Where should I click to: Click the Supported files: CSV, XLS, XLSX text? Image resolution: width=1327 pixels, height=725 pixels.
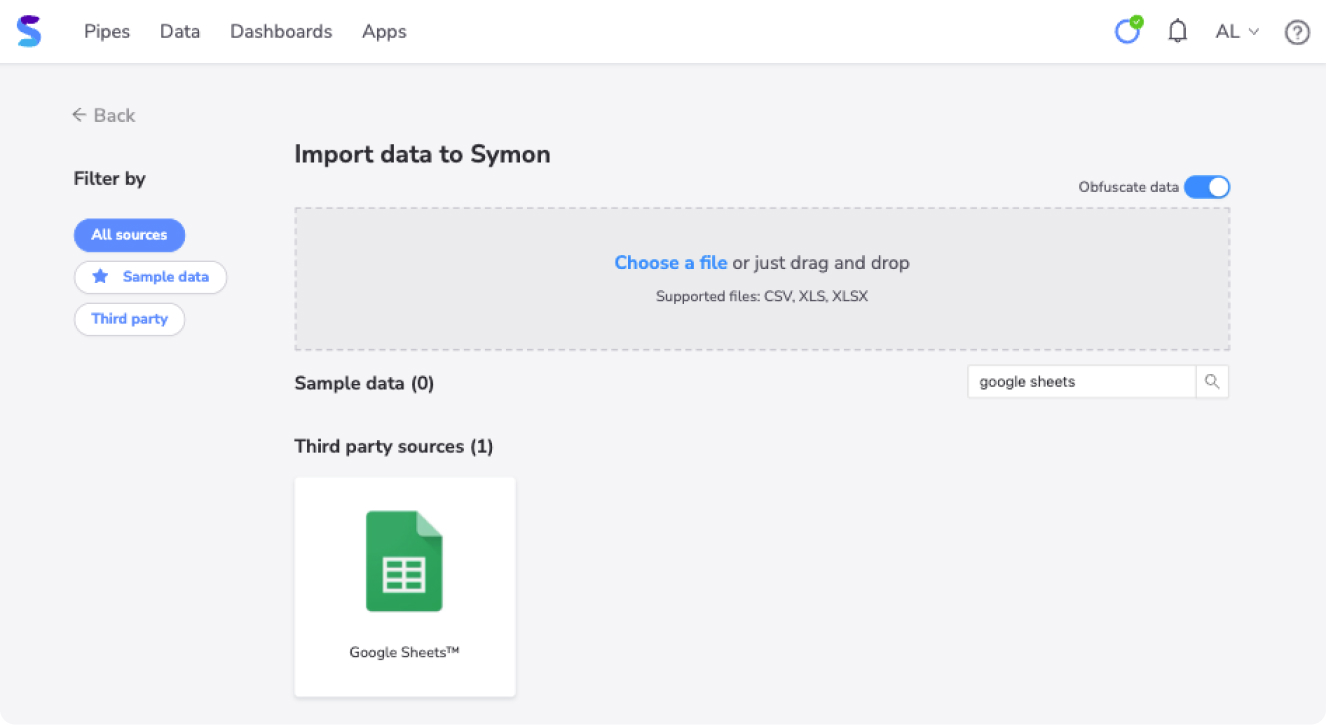coord(762,297)
